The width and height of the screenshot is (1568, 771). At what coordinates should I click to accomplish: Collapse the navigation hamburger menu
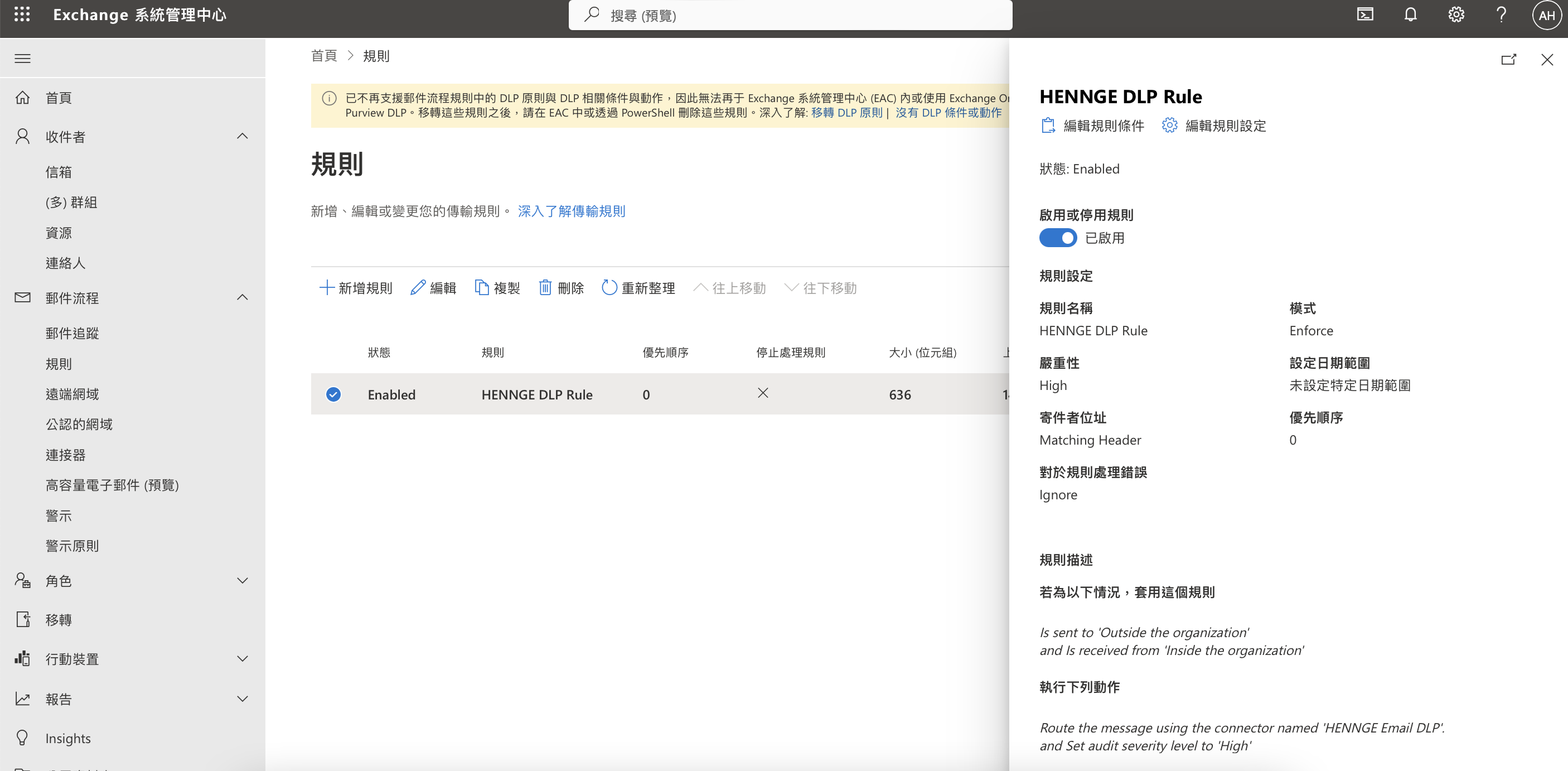coord(22,59)
